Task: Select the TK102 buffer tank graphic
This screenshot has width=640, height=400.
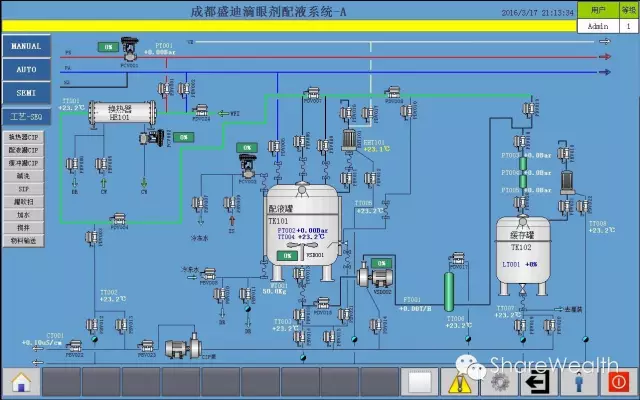Action: click(521, 245)
